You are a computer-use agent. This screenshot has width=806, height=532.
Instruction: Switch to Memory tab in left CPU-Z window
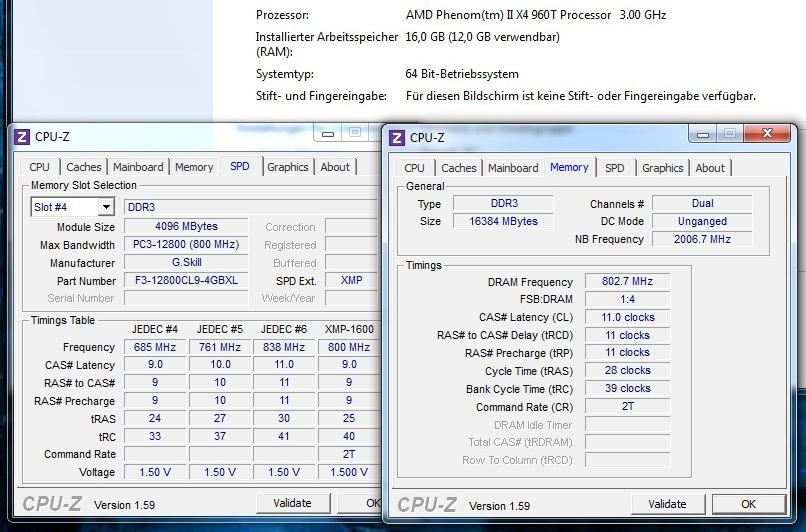tap(194, 167)
